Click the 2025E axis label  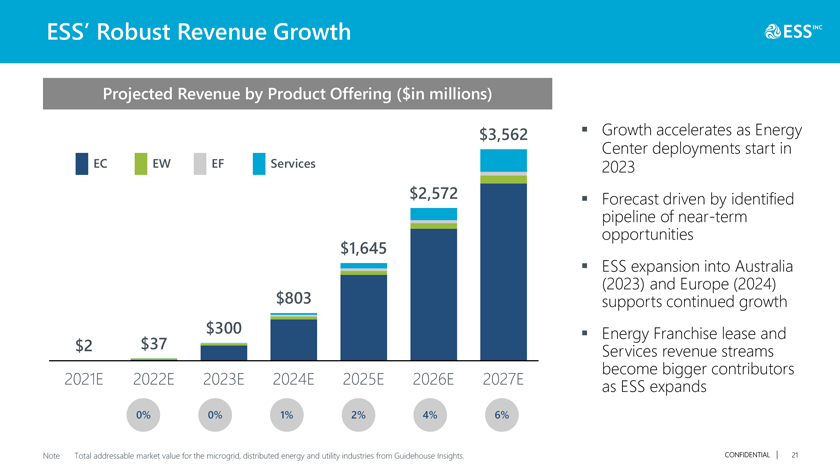363,379
